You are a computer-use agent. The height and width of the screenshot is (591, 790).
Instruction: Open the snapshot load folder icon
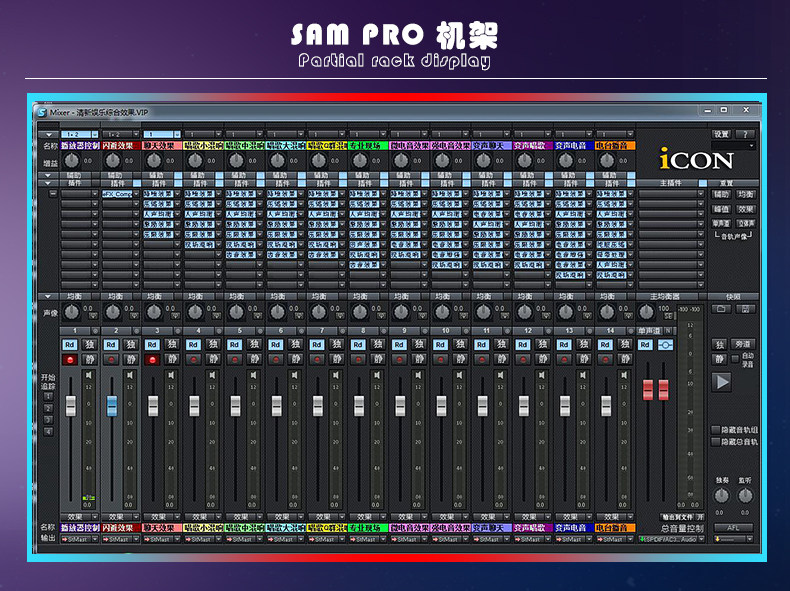[721, 309]
